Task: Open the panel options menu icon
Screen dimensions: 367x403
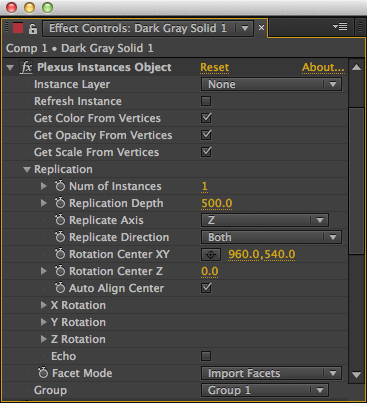Action: coord(340,27)
